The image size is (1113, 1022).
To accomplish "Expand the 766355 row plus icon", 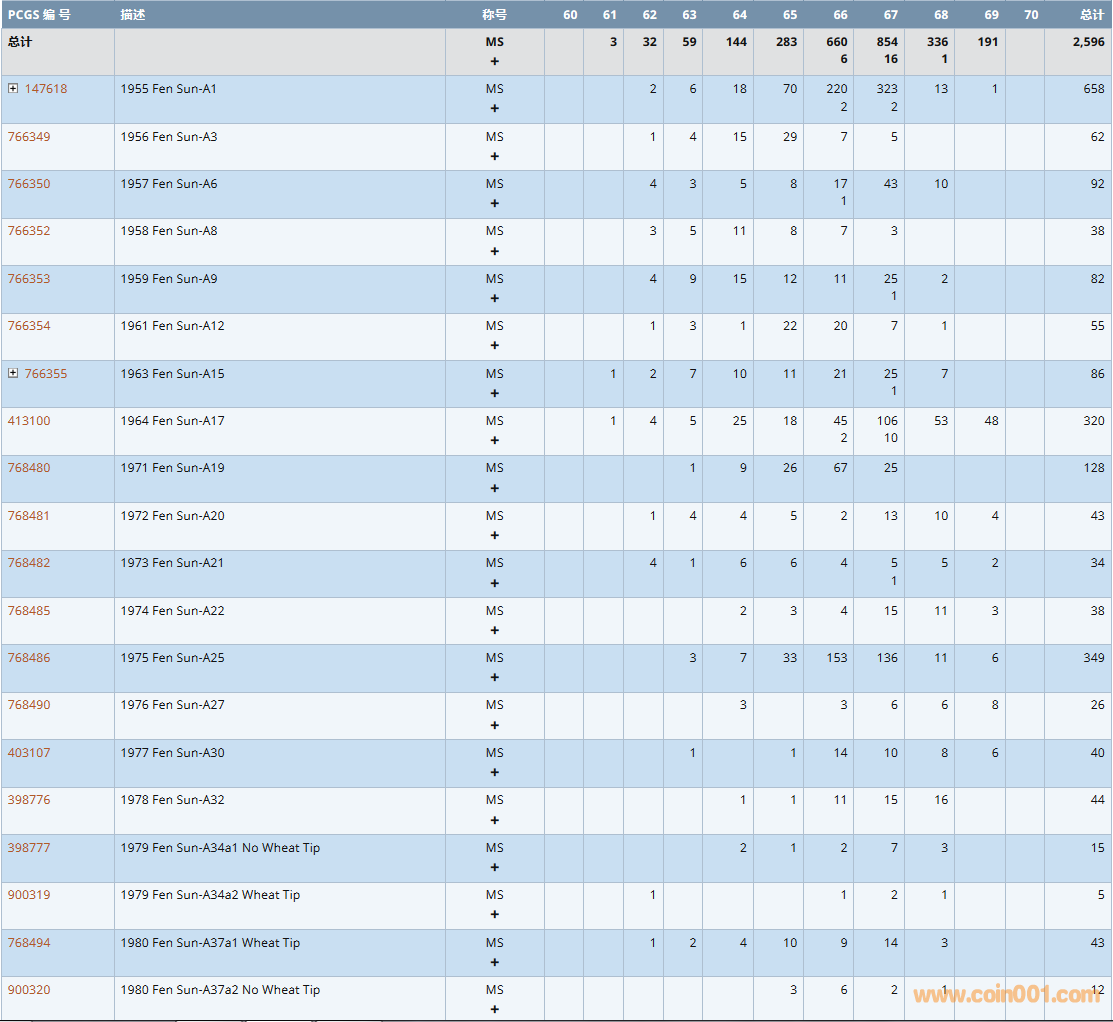I will point(13,373).
